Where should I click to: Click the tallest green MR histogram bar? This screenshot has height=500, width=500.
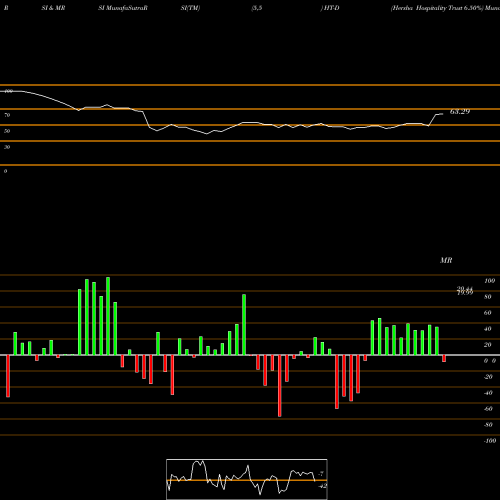pyautogui.click(x=108, y=316)
